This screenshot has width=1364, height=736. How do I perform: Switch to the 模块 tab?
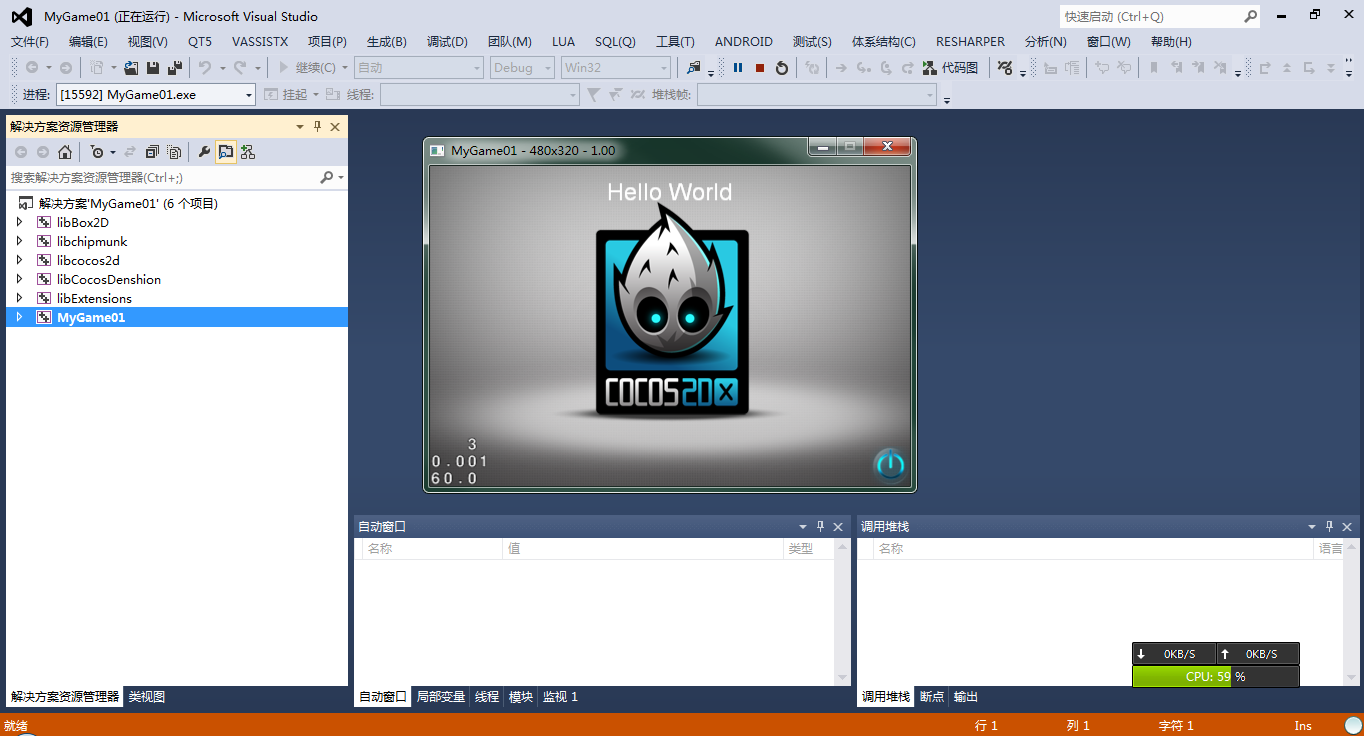pos(521,697)
